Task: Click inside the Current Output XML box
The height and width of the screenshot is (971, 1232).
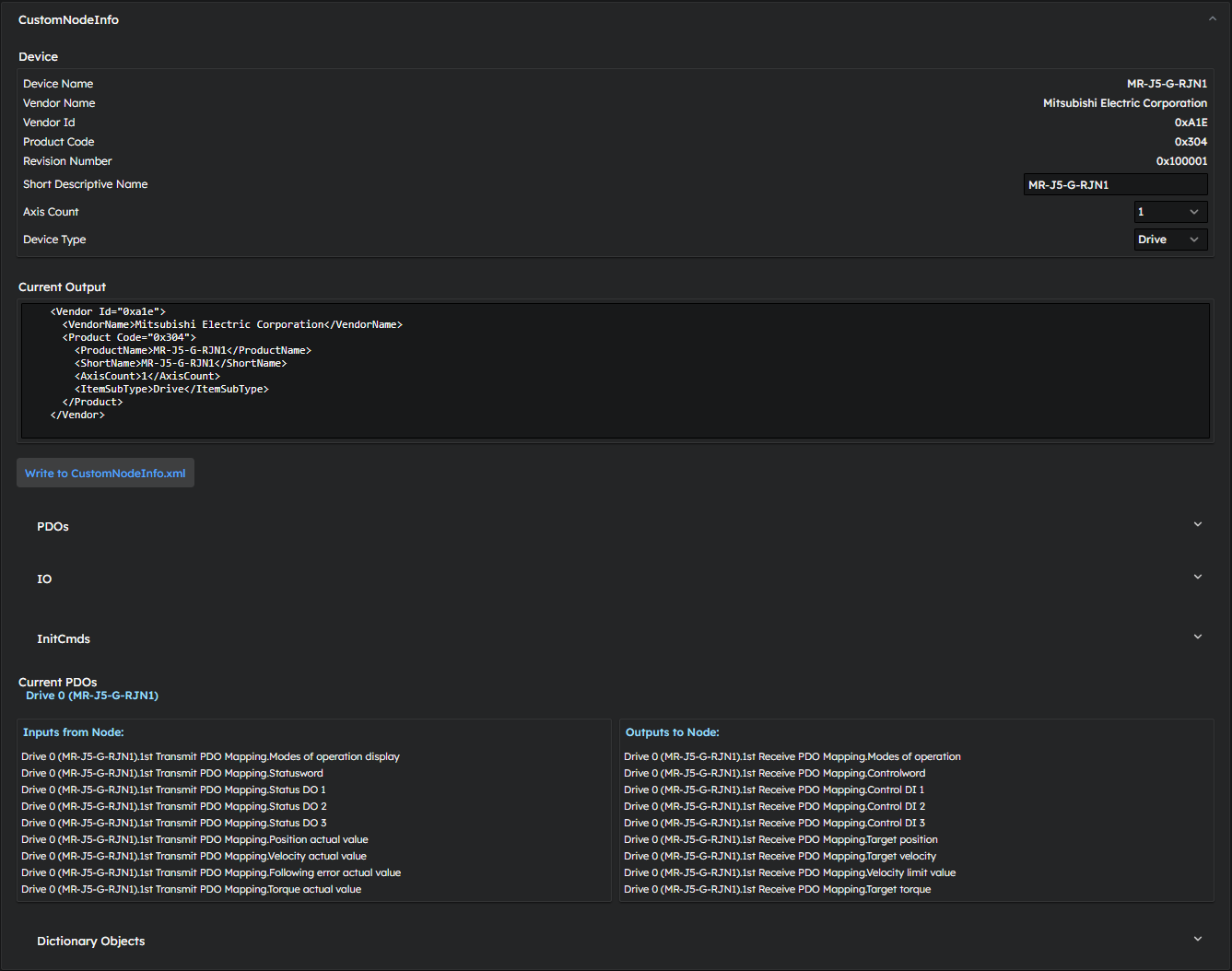Action: click(x=616, y=370)
